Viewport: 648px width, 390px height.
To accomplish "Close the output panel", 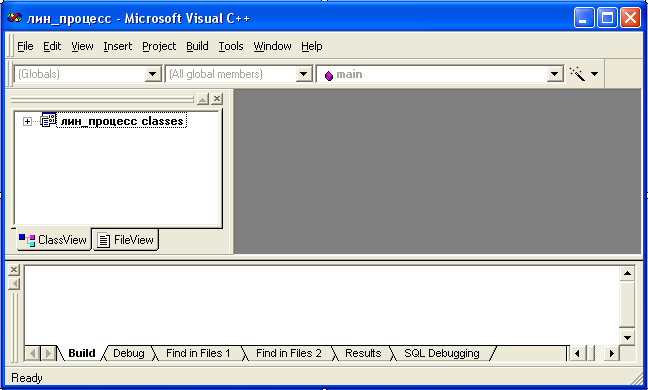I will click(x=14, y=270).
